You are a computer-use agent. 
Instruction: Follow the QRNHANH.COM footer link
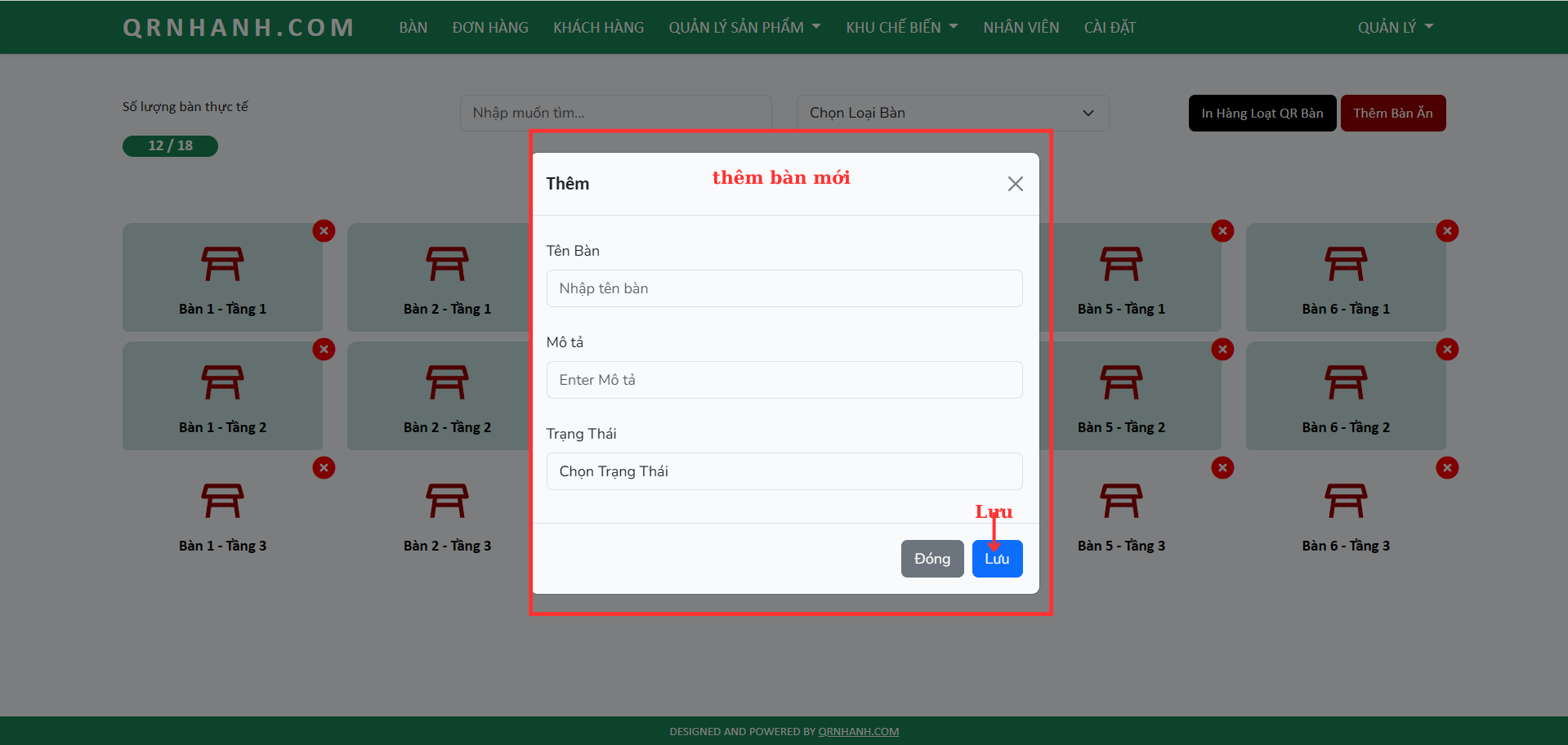click(x=858, y=732)
